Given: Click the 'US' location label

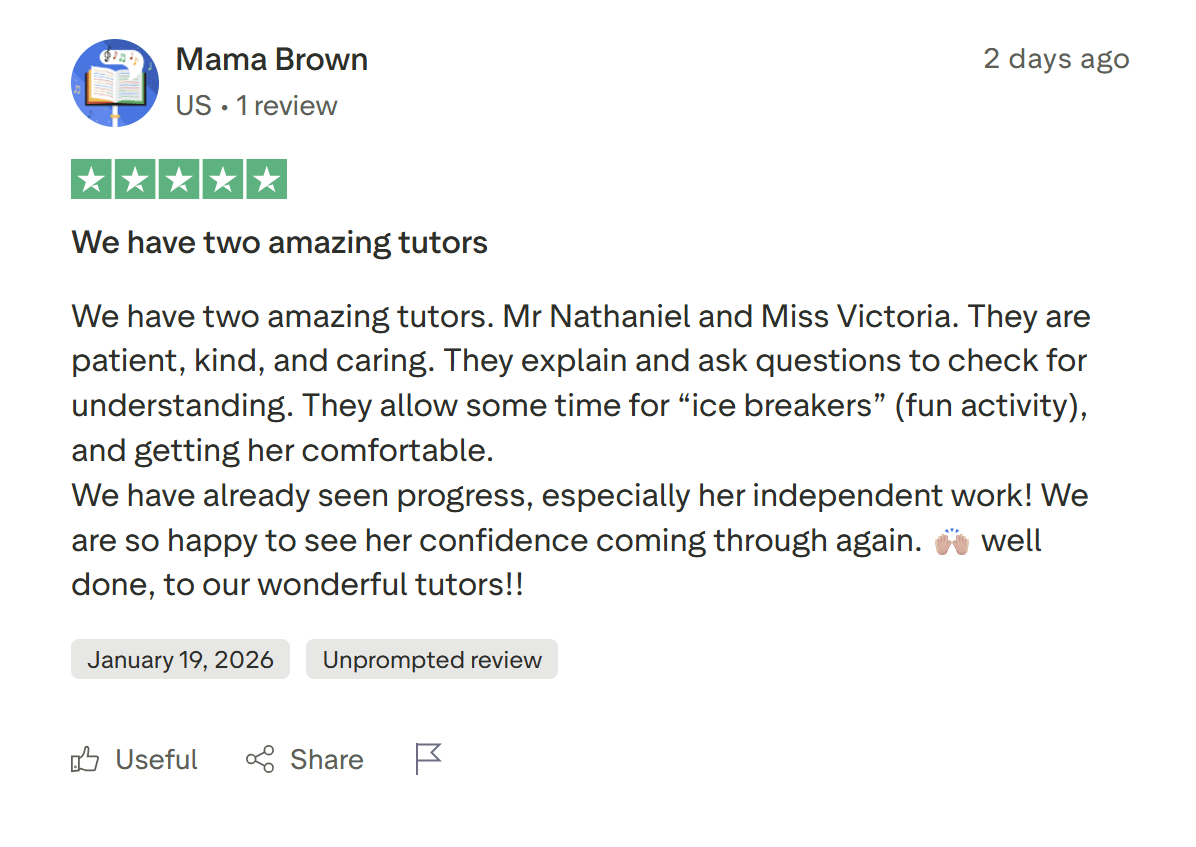Looking at the screenshot, I should [x=194, y=105].
